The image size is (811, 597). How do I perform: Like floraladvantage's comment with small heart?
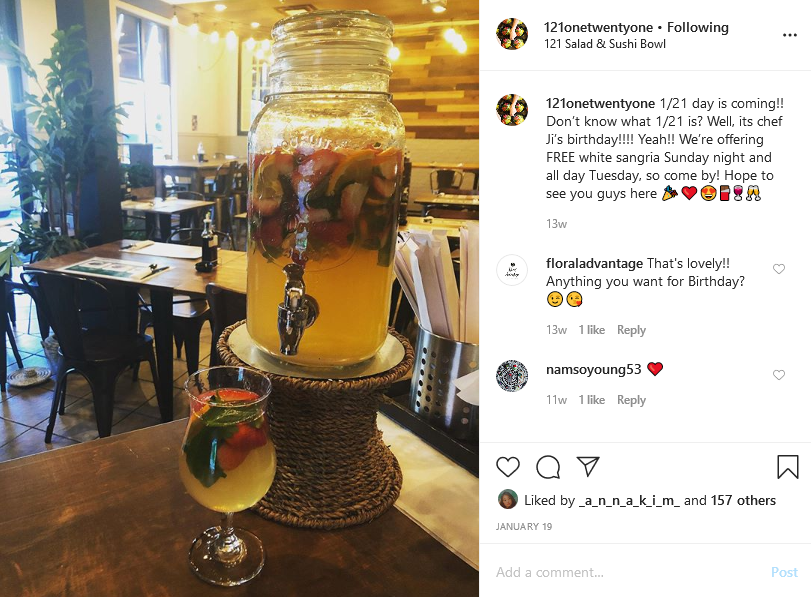click(x=778, y=268)
